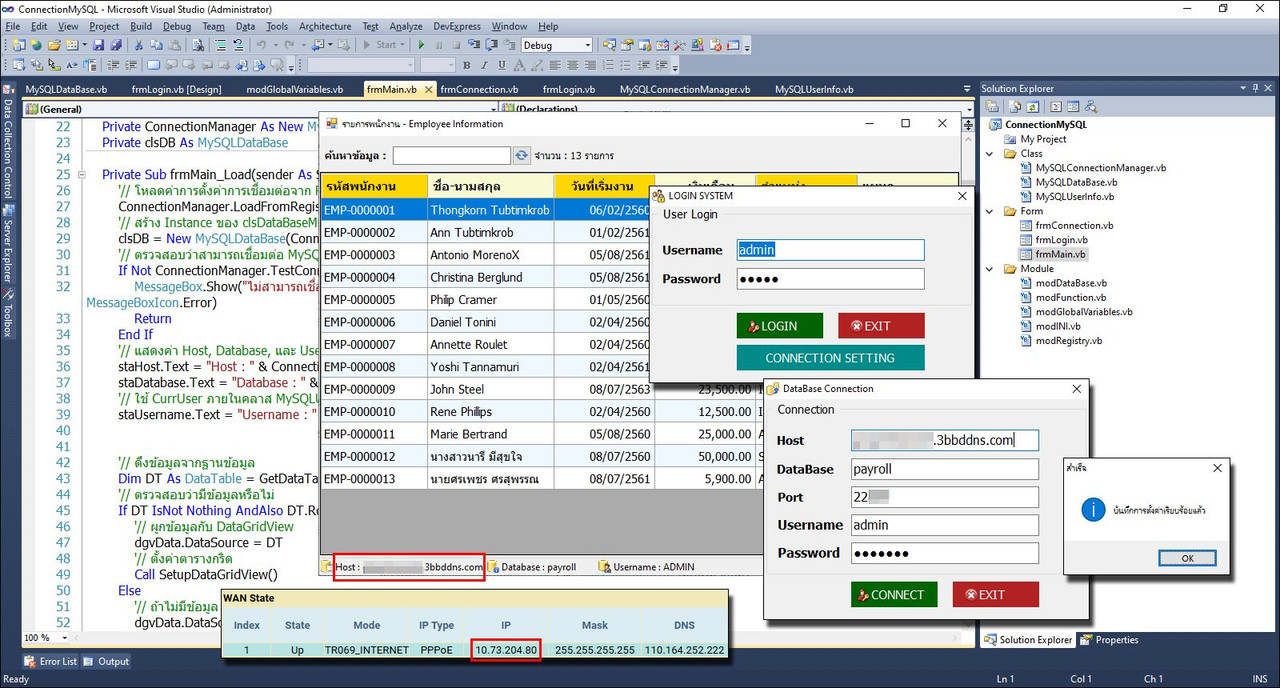Switch to frmLogin.vb [Design] tab
1280x688 pixels.
(x=176, y=89)
